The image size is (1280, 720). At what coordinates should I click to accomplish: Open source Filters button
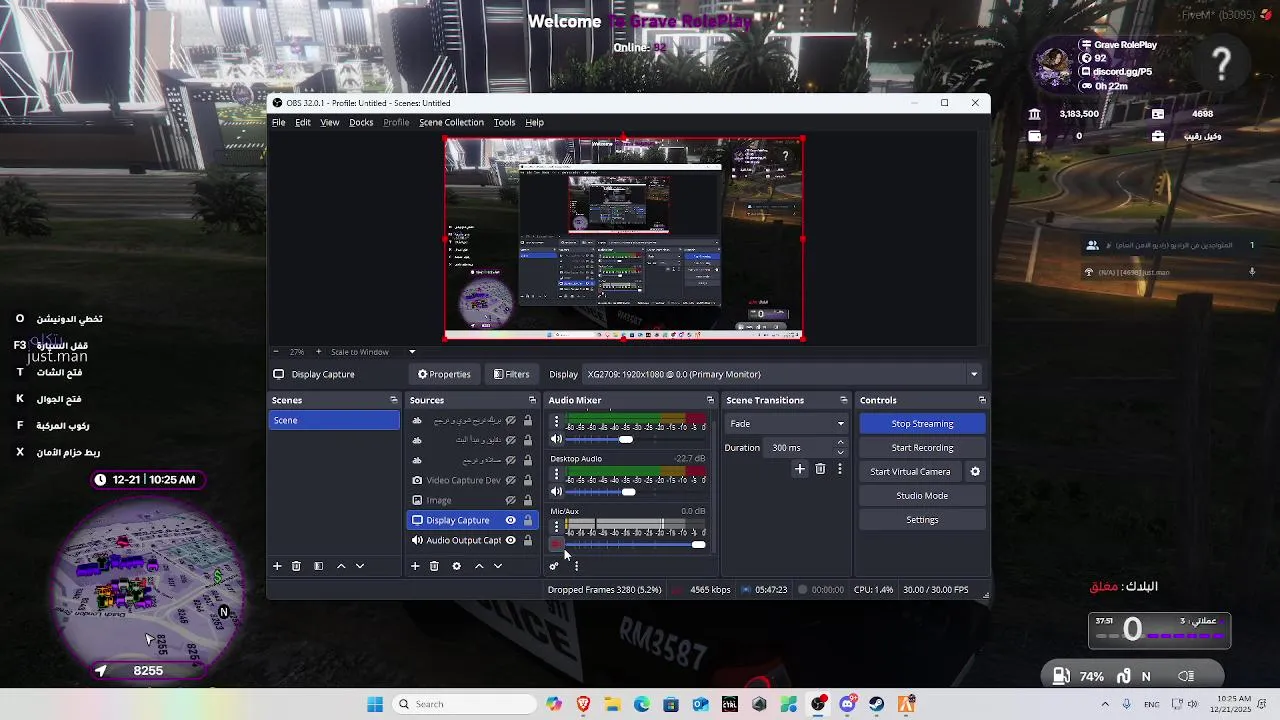(x=512, y=374)
